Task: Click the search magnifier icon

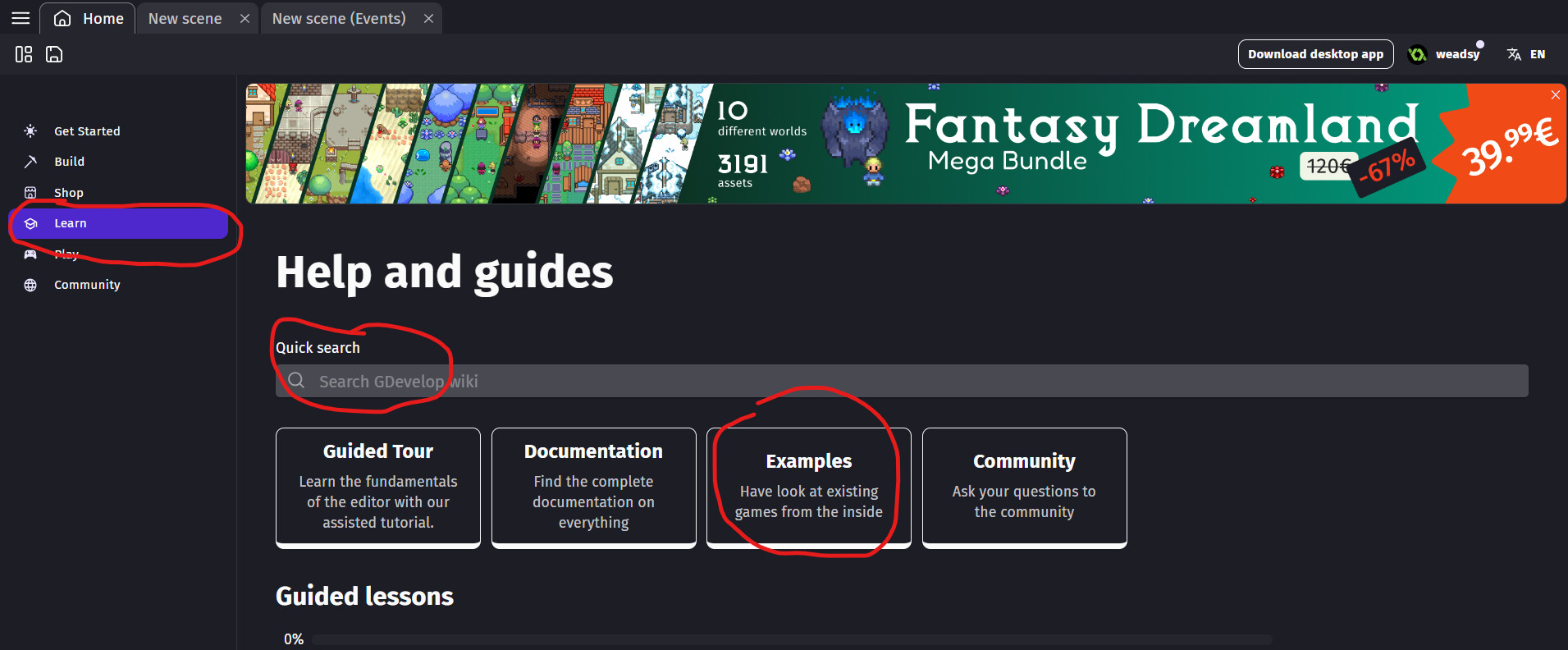Action: tap(297, 381)
